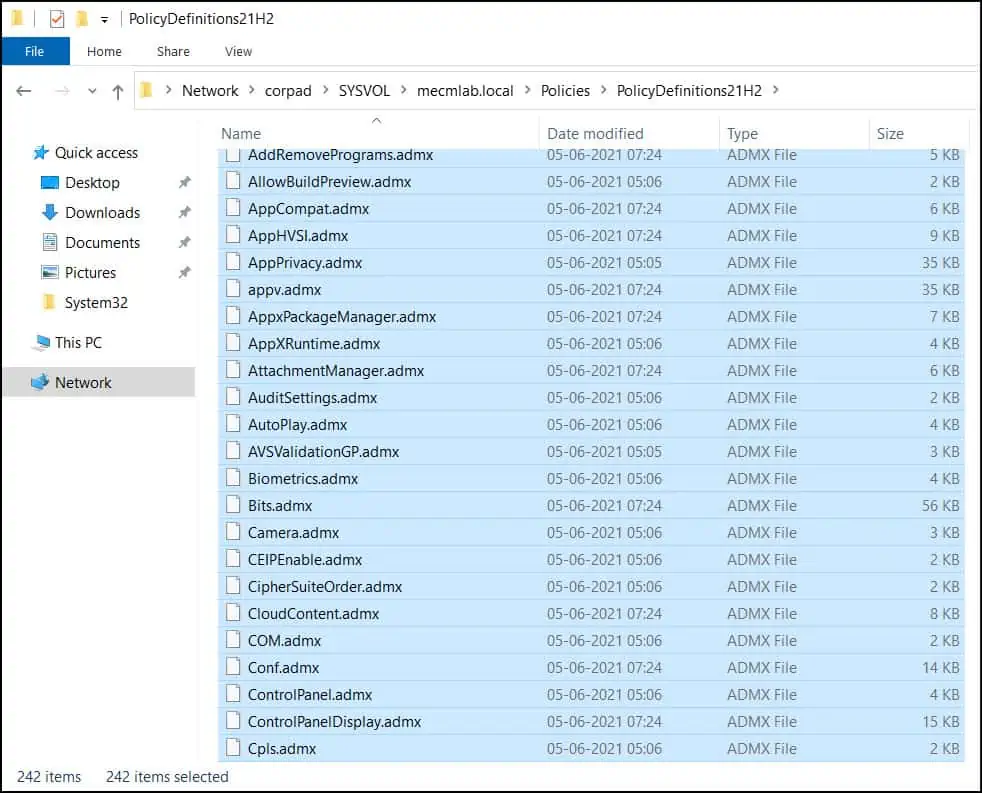Click Policies in the address breadcrumb
The image size is (982, 793).
(x=565, y=91)
